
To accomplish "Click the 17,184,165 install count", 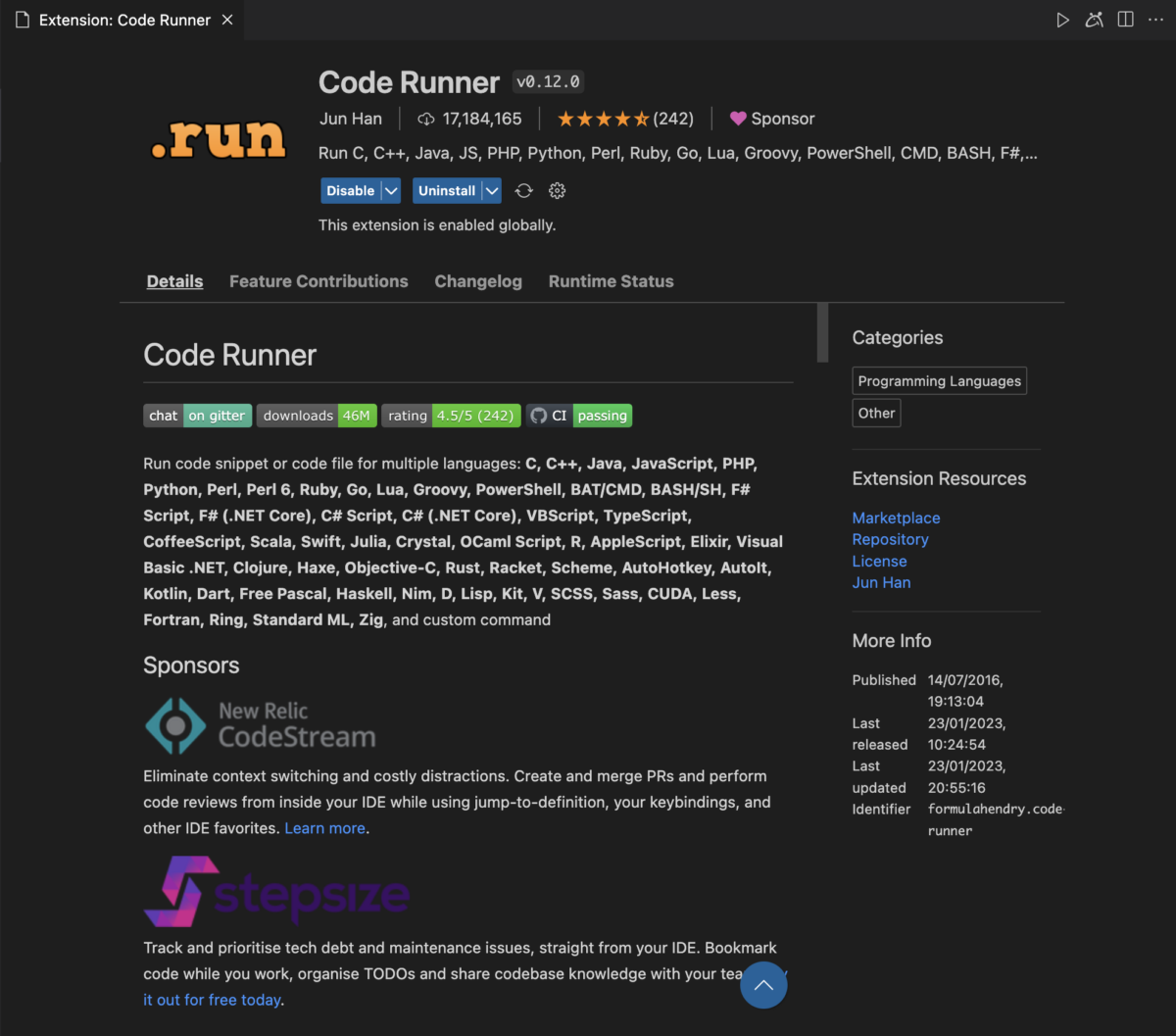I will (482, 119).
